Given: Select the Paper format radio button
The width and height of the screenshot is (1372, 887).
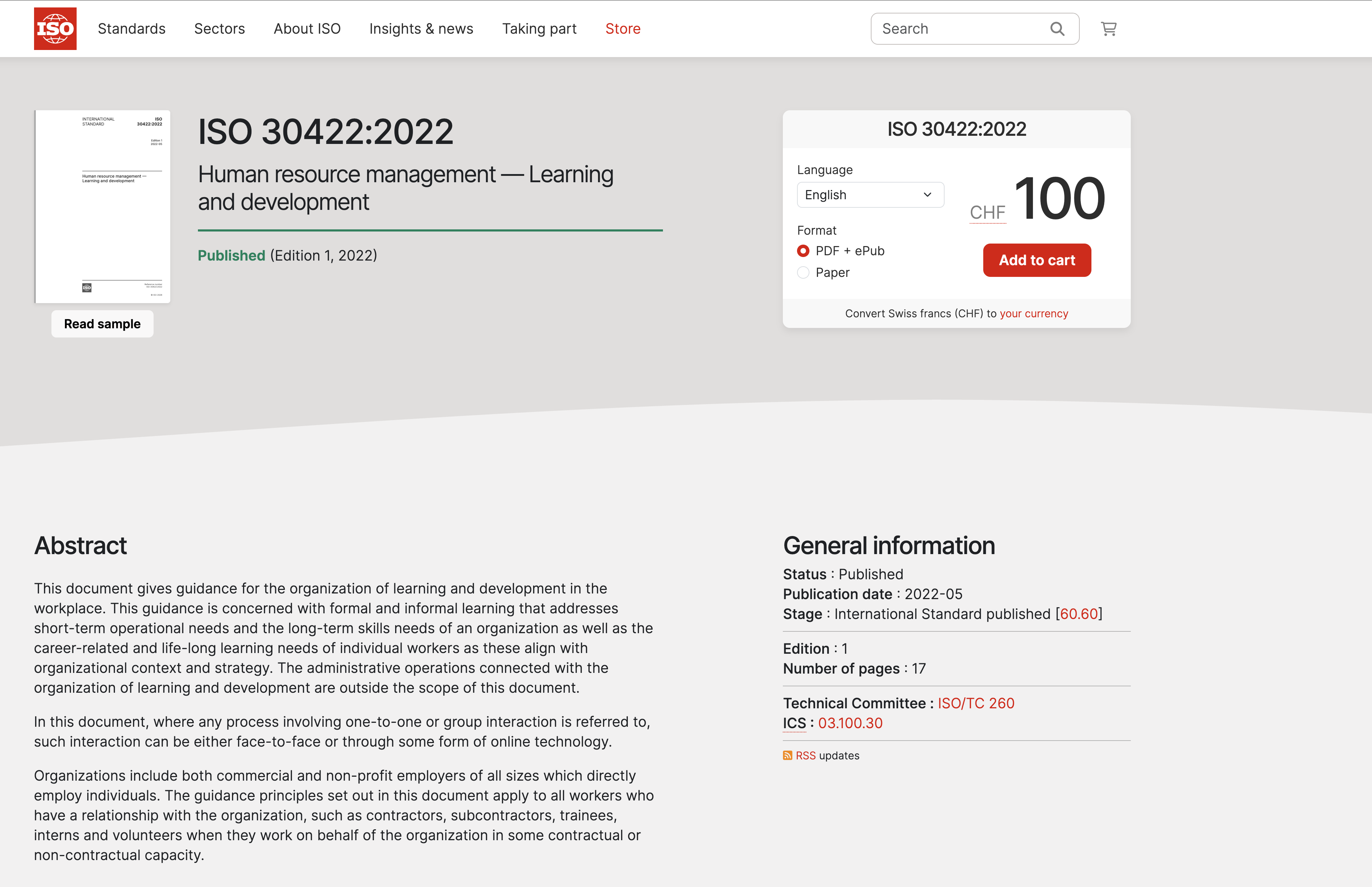Looking at the screenshot, I should click(x=803, y=272).
